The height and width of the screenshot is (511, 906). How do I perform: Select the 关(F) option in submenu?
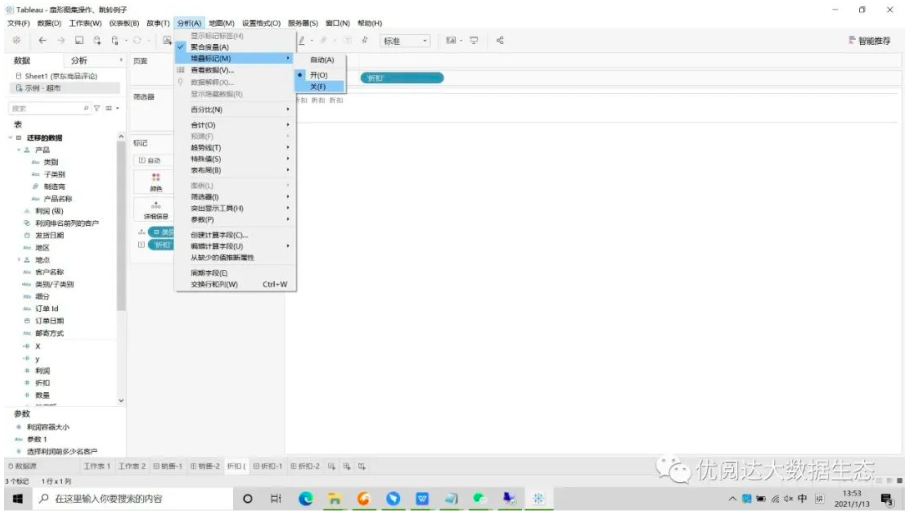[318, 87]
